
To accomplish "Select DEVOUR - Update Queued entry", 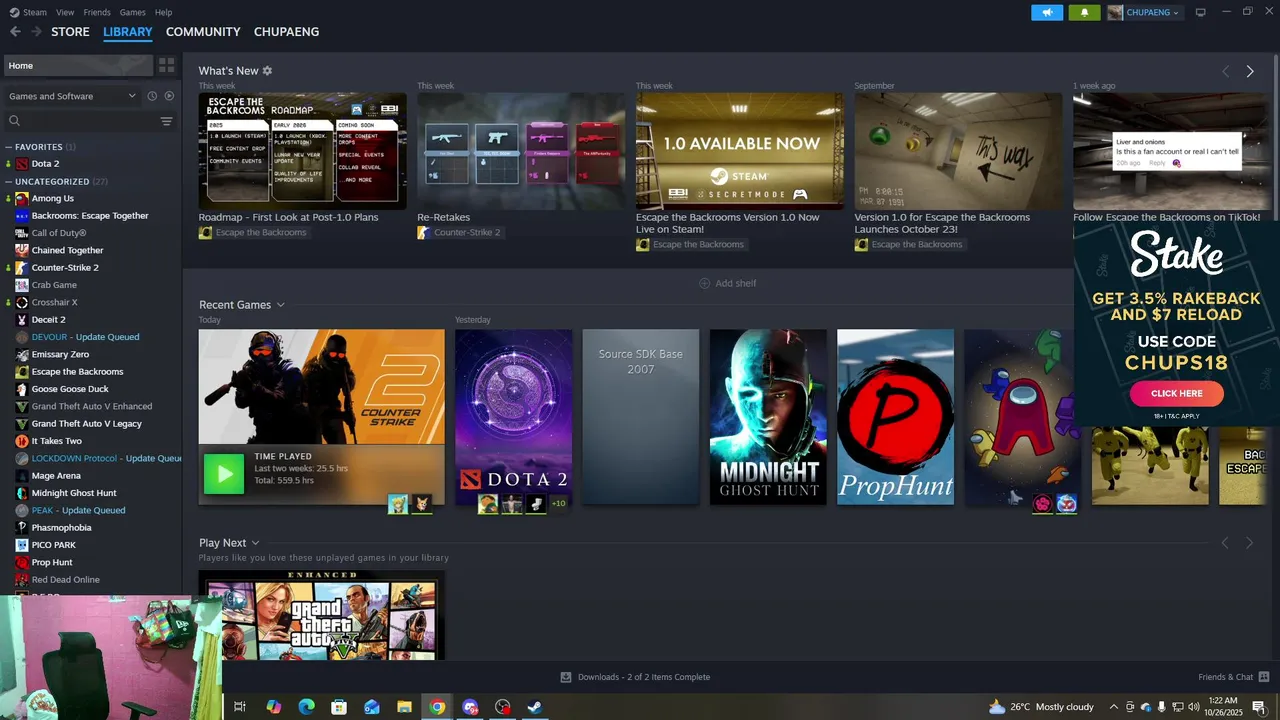I will tap(85, 337).
